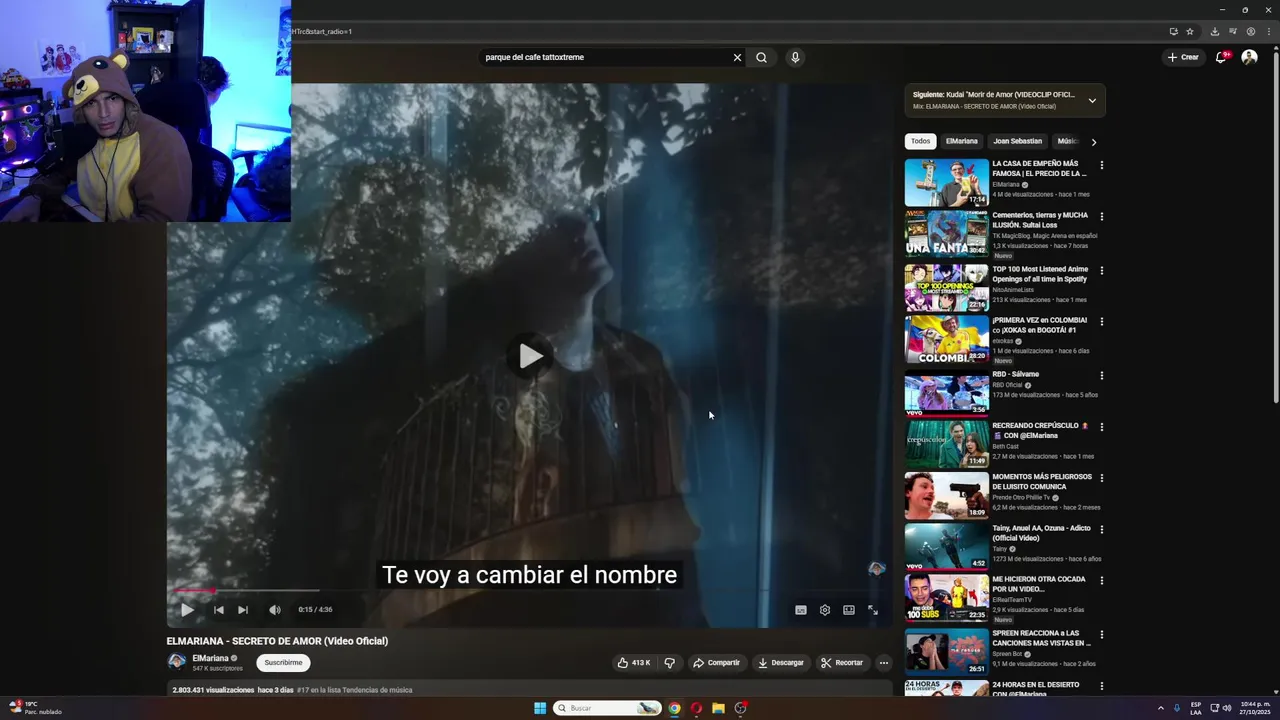Show hidden system tray icons
Screen dimensions: 1280x720
[1160, 708]
